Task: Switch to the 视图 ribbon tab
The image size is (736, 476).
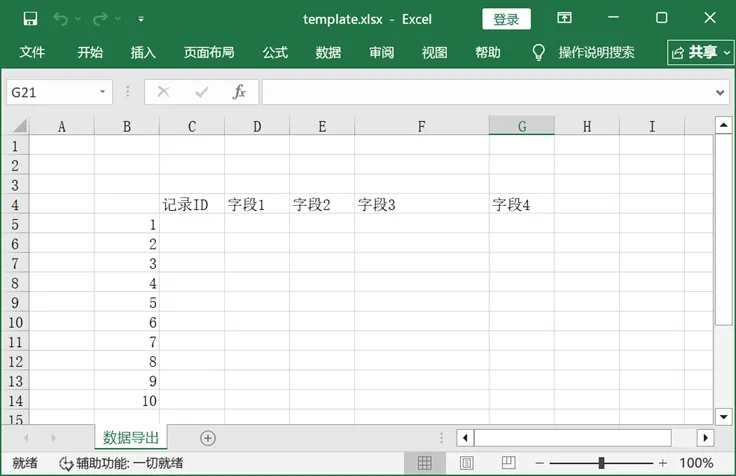Action: click(x=435, y=52)
